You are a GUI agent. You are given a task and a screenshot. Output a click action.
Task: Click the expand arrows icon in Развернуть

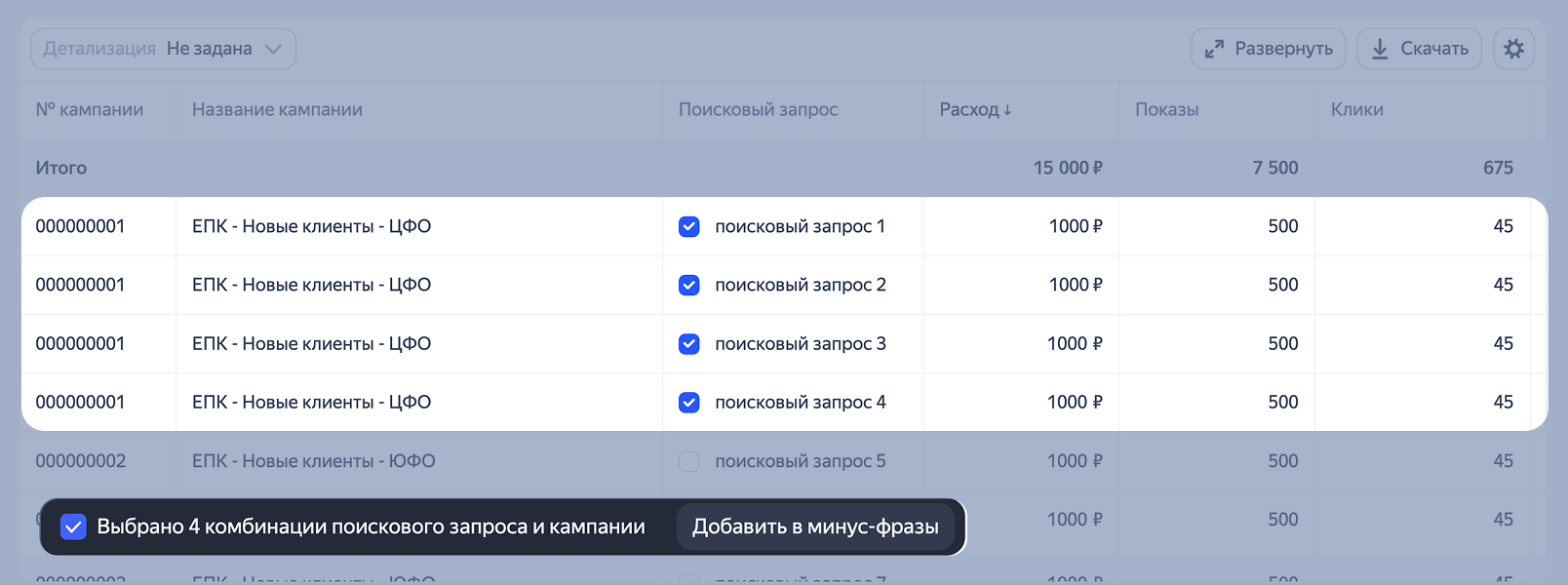[x=1213, y=48]
